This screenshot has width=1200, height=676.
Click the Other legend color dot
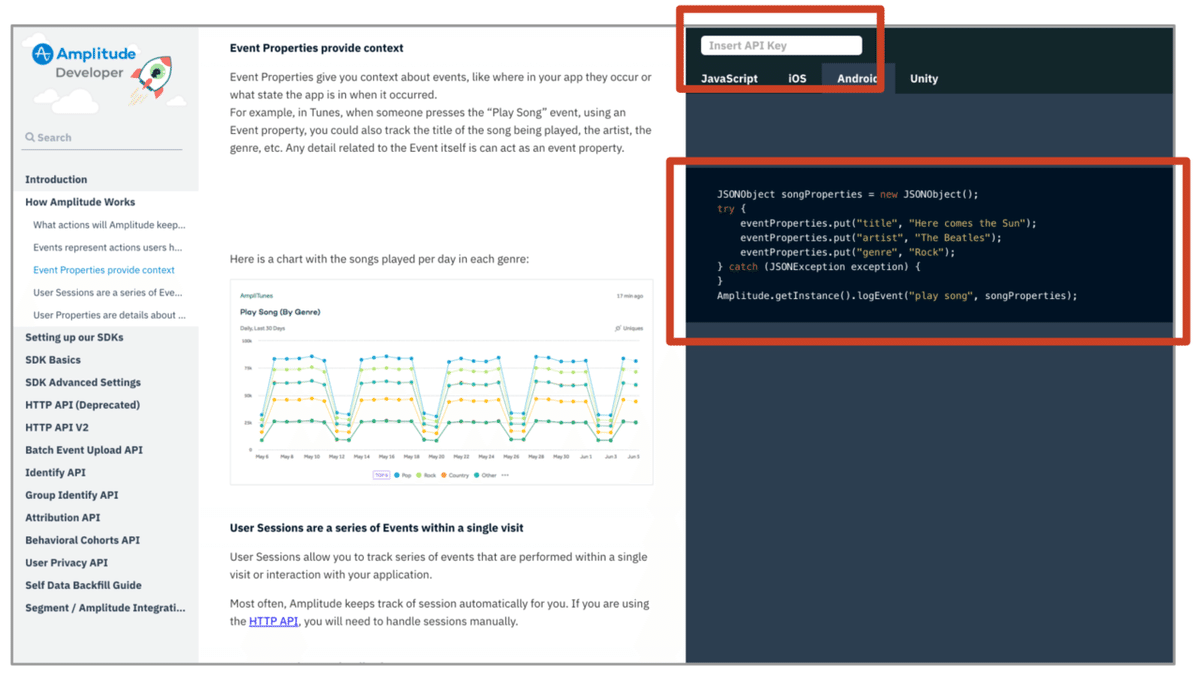(477, 475)
